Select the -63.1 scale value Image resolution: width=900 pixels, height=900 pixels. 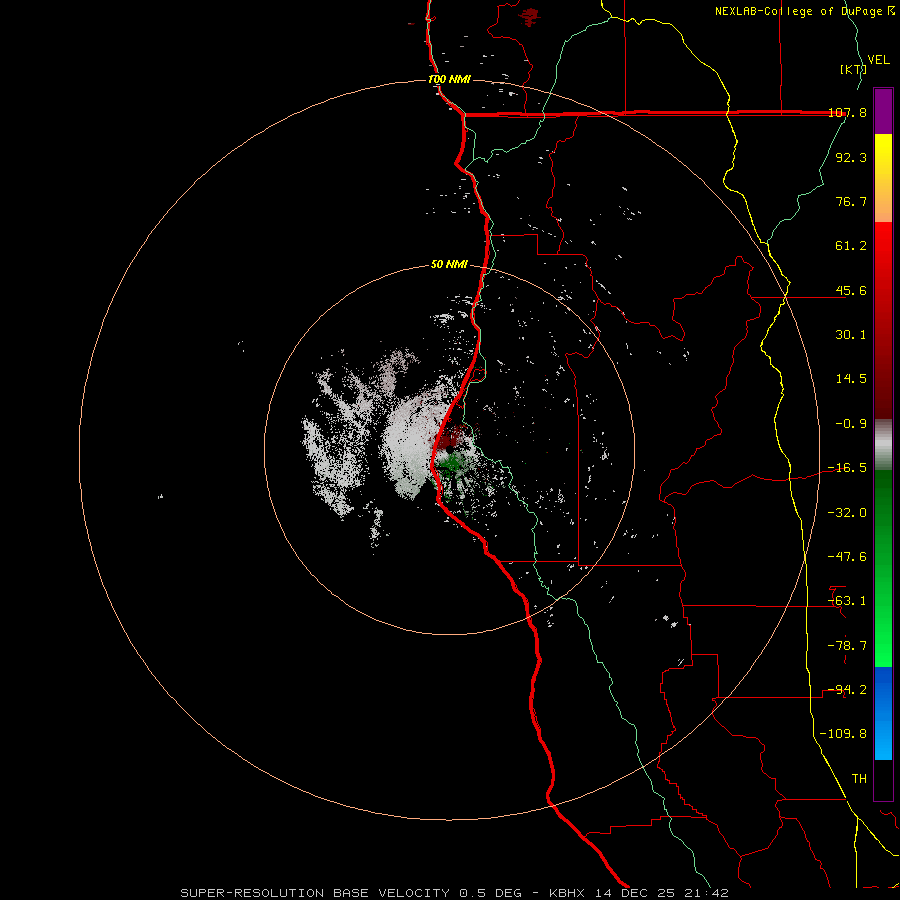coord(847,601)
